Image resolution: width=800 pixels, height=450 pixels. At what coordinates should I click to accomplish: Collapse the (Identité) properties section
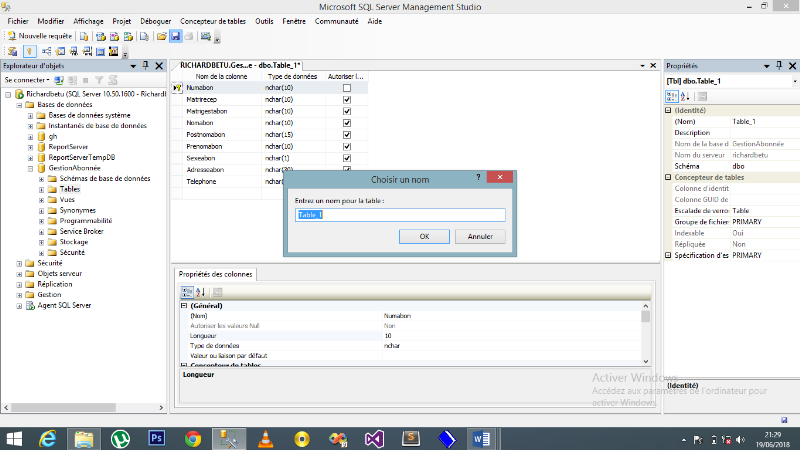(668, 110)
